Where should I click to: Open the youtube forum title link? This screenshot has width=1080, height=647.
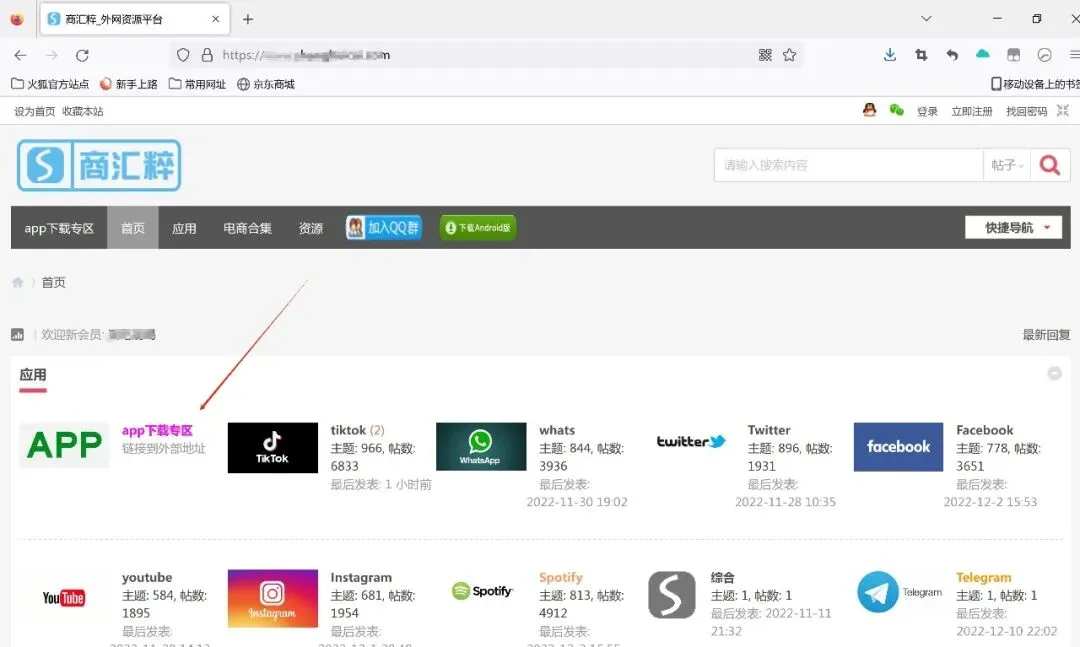147,577
